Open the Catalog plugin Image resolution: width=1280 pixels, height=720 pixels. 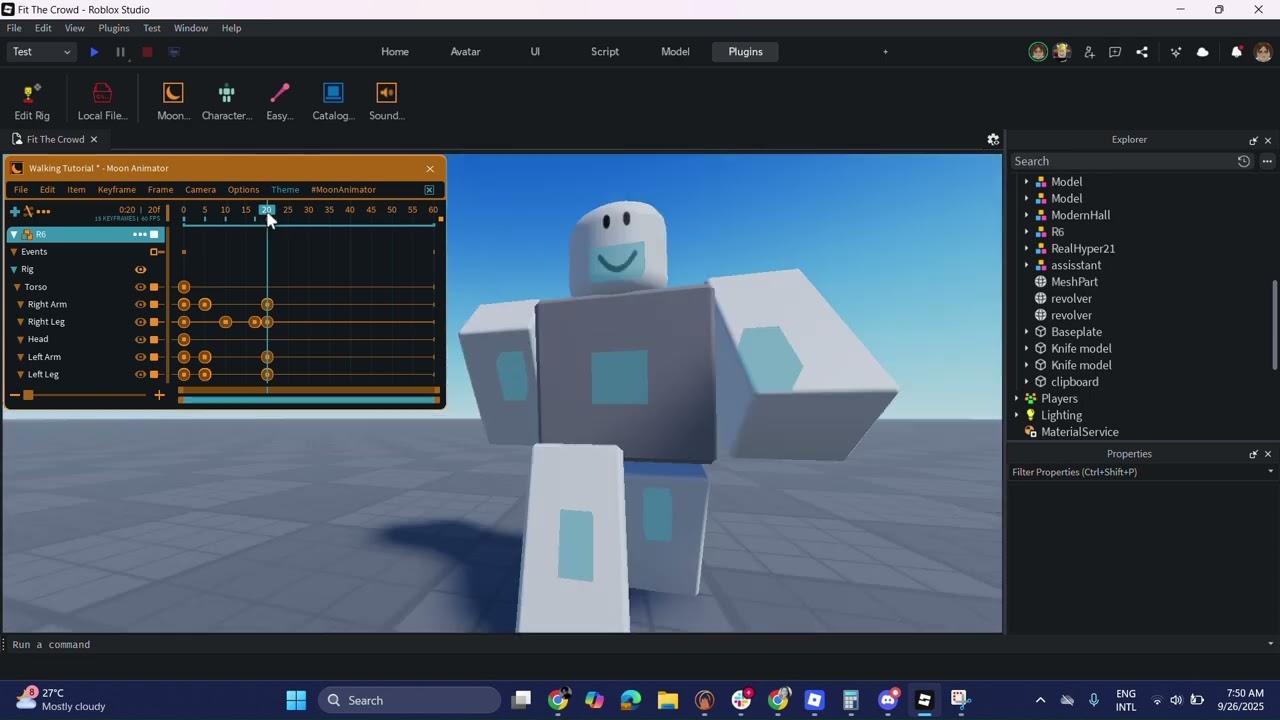(333, 102)
